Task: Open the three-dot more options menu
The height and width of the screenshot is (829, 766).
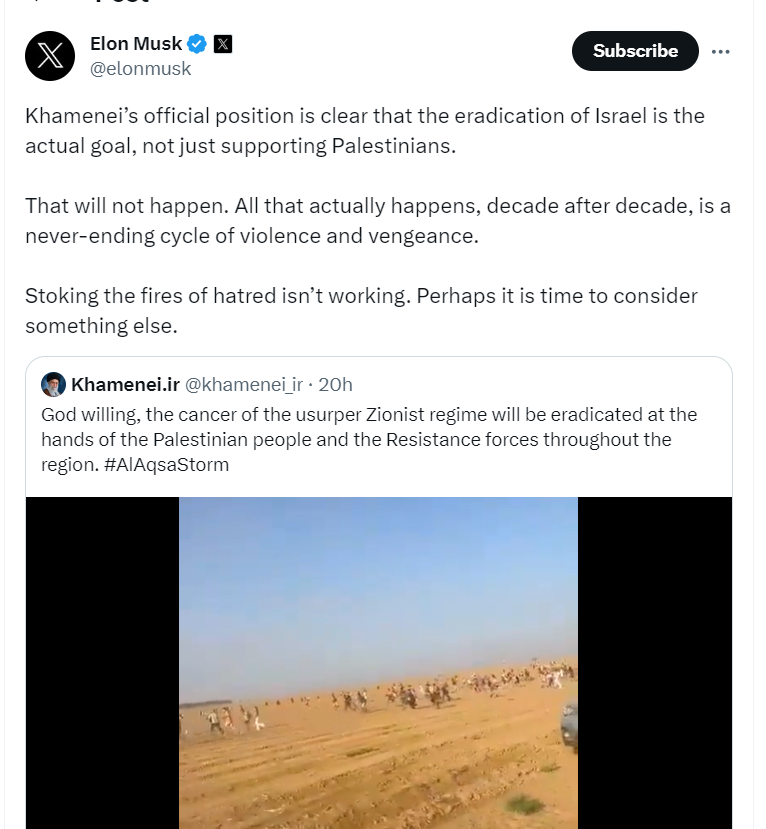Action: [x=720, y=51]
